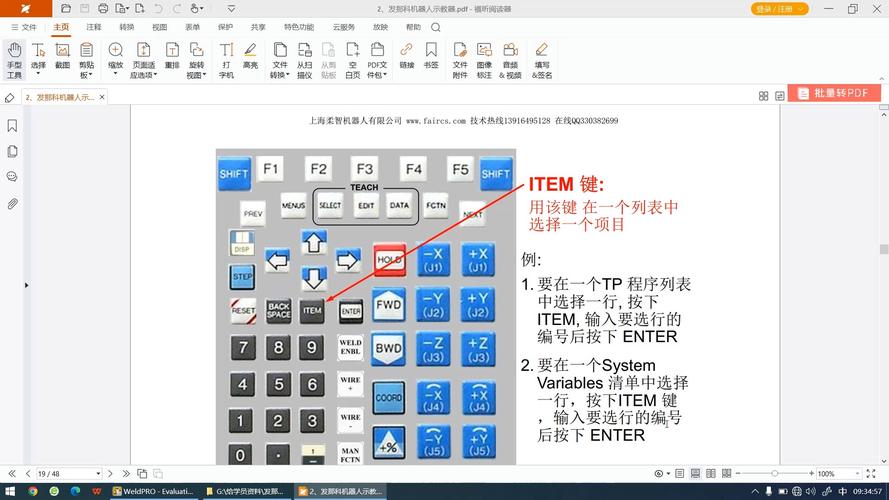Expand the touch mode dropdown in title bar
The width and height of the screenshot is (889, 500).
click(x=201, y=9)
